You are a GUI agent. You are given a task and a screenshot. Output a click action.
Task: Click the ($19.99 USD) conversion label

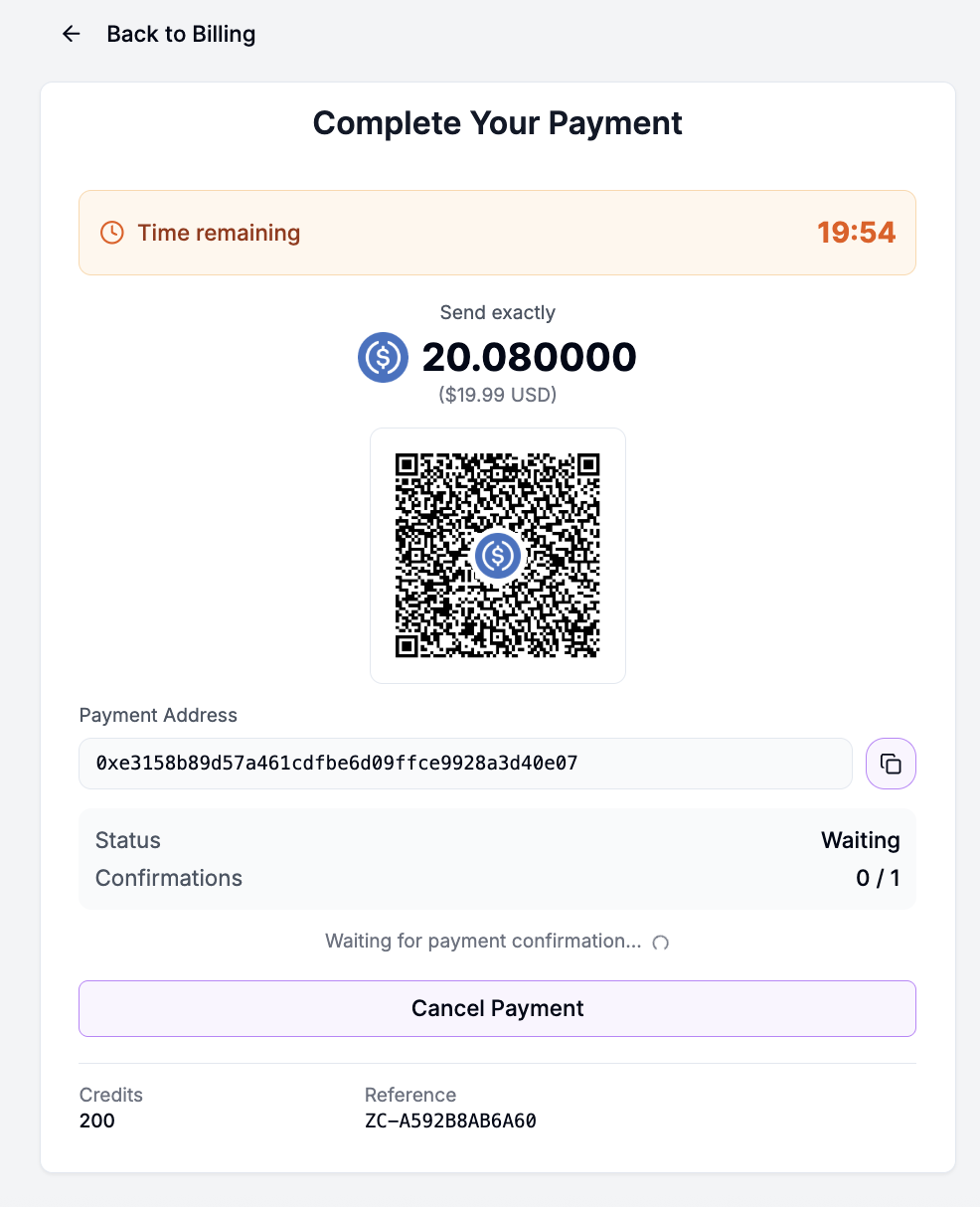tap(497, 394)
